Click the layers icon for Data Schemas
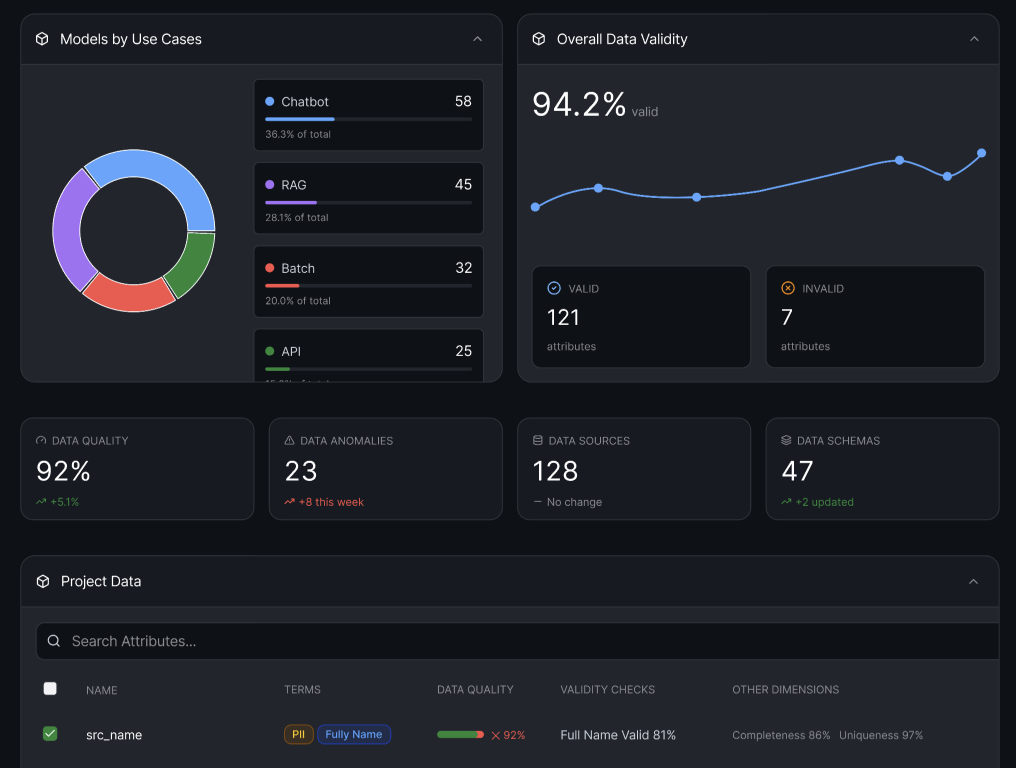The width and height of the screenshot is (1016, 768). tap(786, 440)
